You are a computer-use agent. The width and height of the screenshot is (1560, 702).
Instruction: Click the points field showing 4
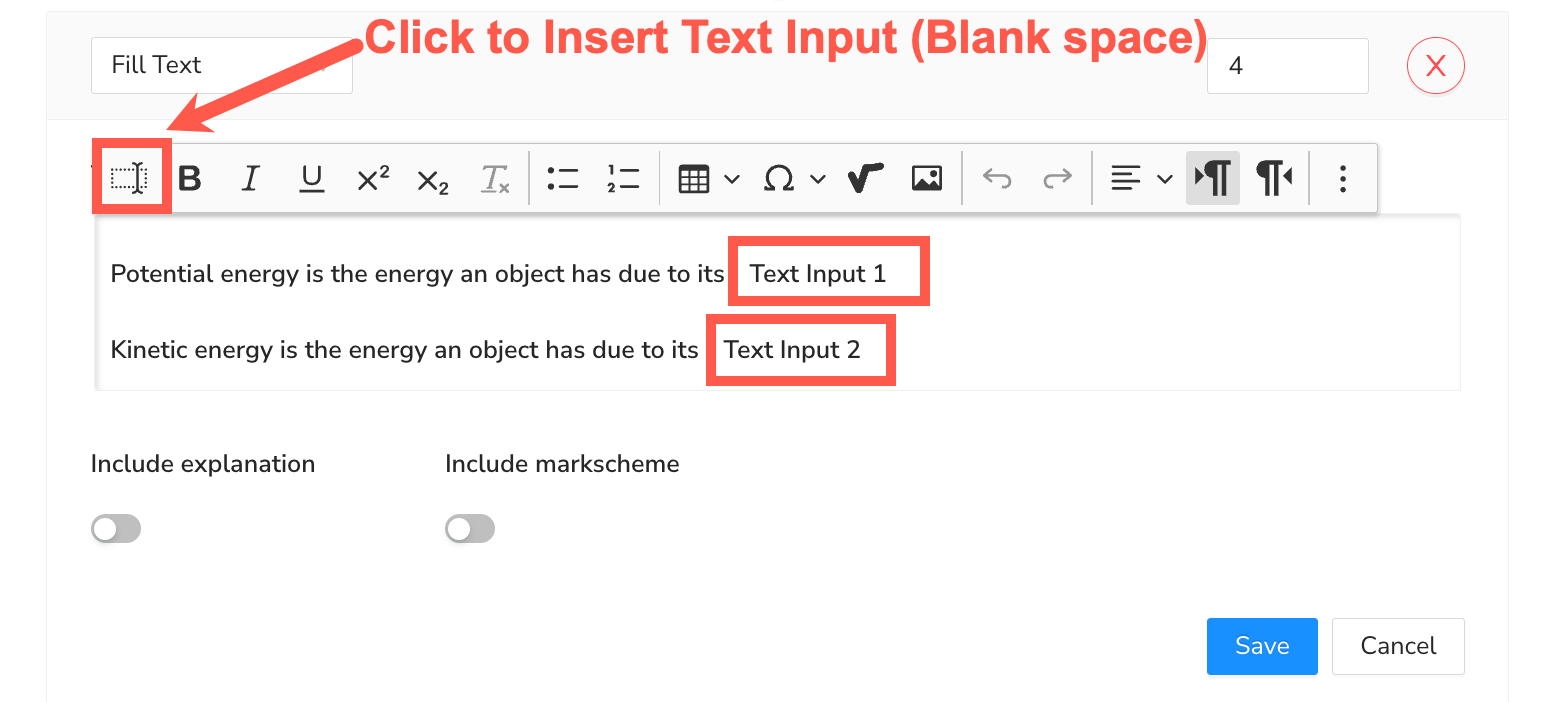1287,66
